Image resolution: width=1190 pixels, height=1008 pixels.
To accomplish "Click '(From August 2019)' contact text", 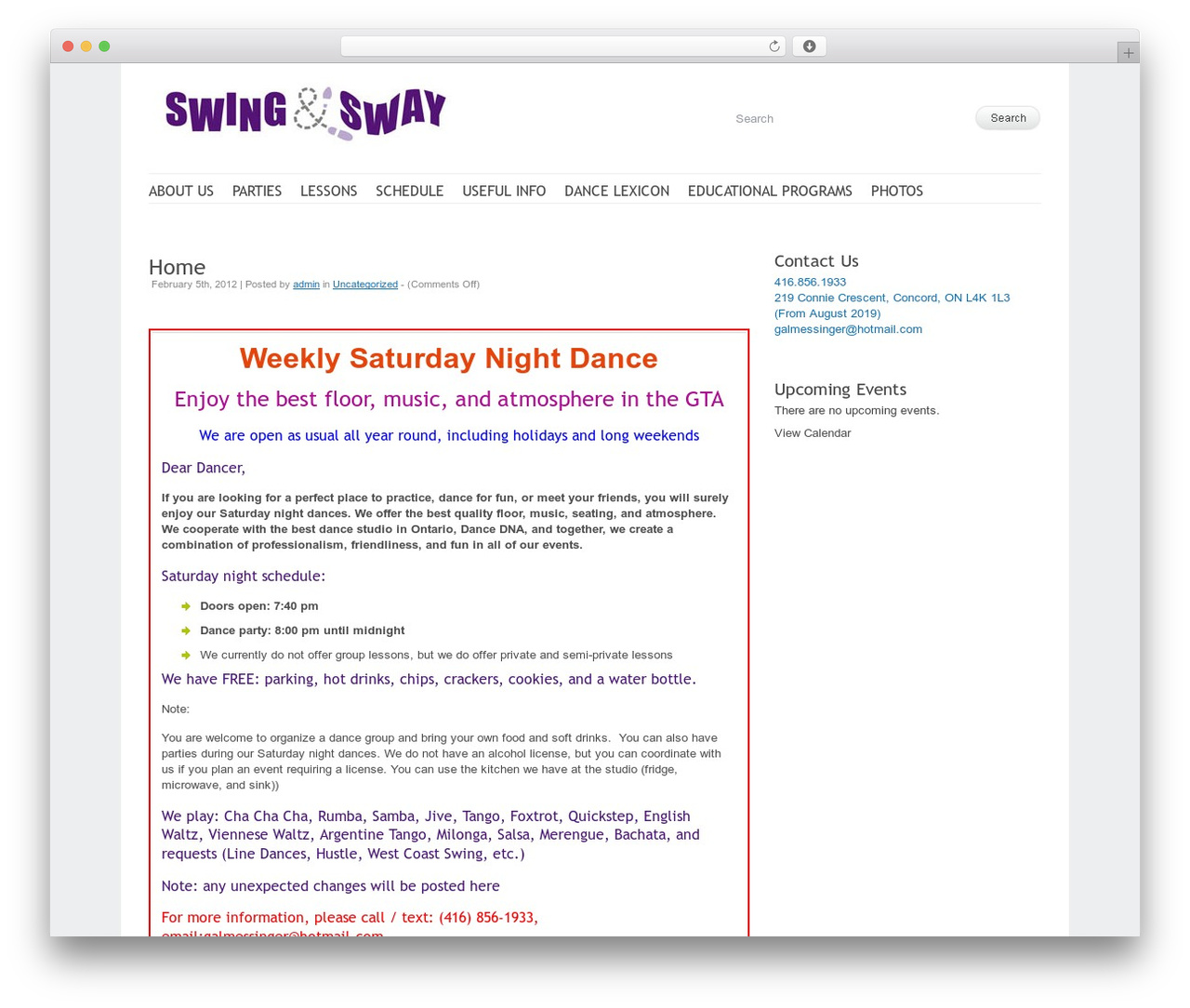I will click(x=827, y=313).
